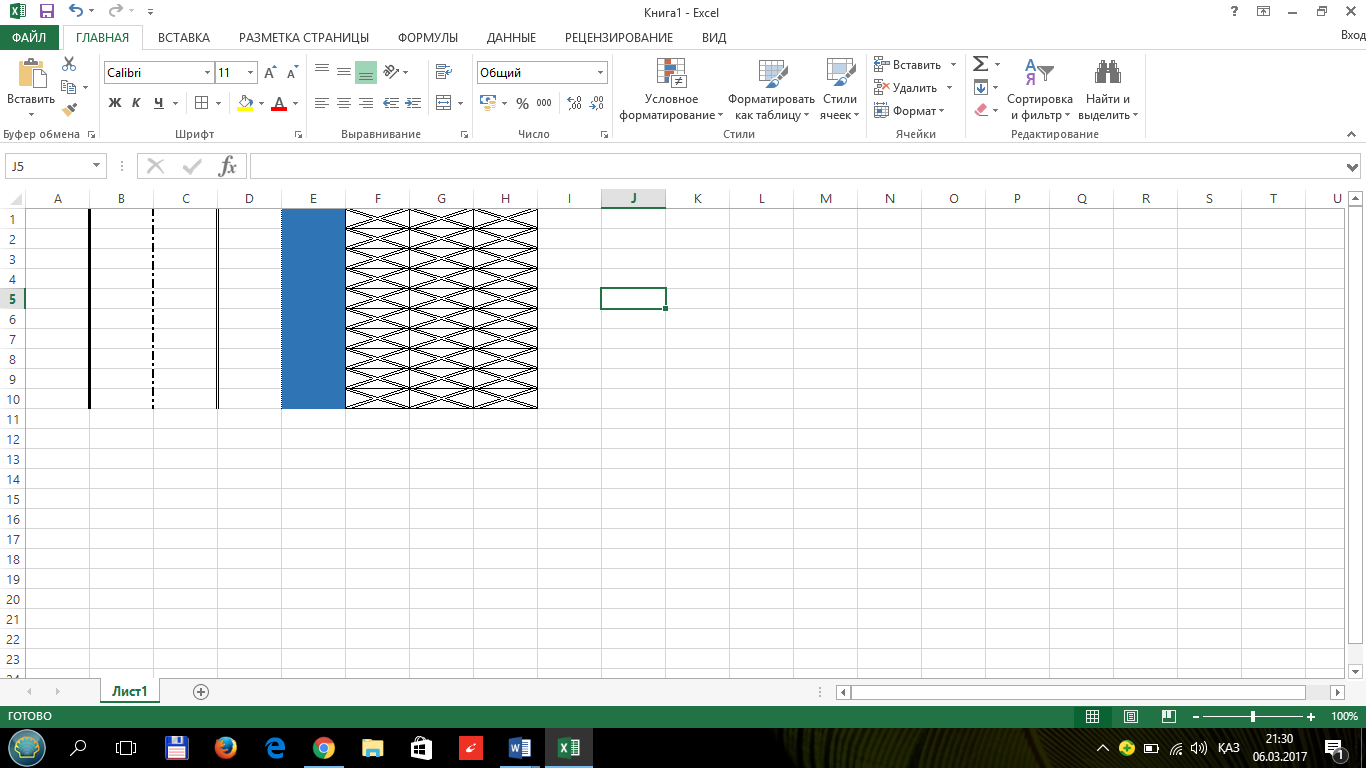Open Firefox from the taskbar
Screen dimensions: 1366x768
[226, 748]
